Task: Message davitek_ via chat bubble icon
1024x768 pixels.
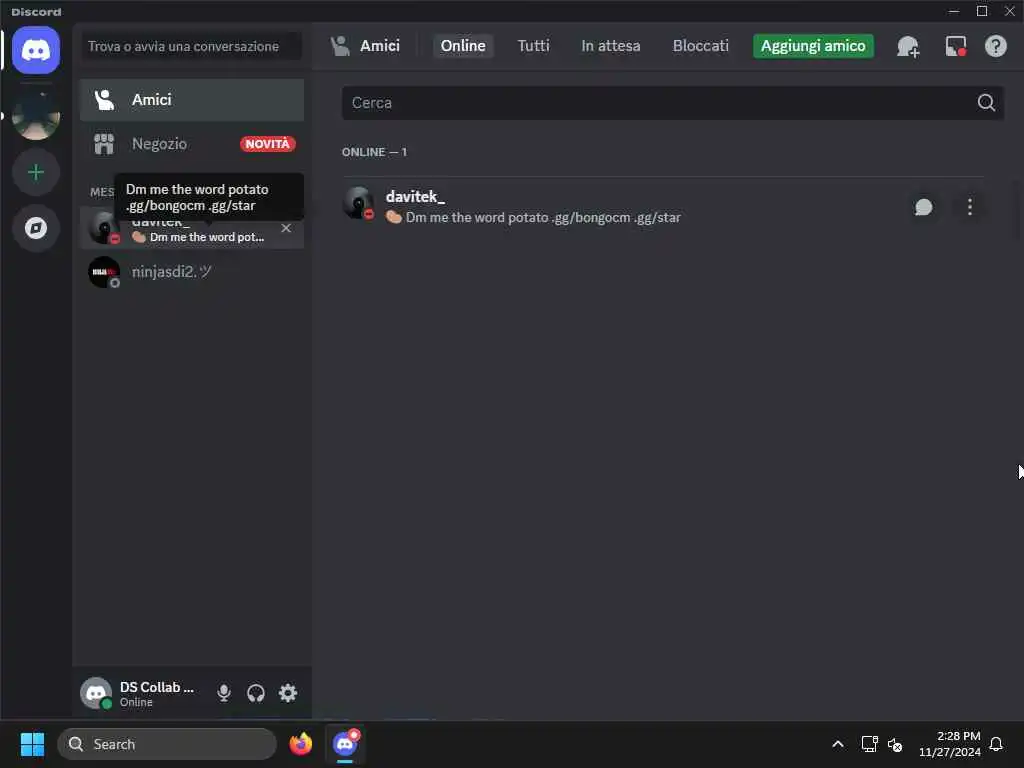Action: [923, 207]
